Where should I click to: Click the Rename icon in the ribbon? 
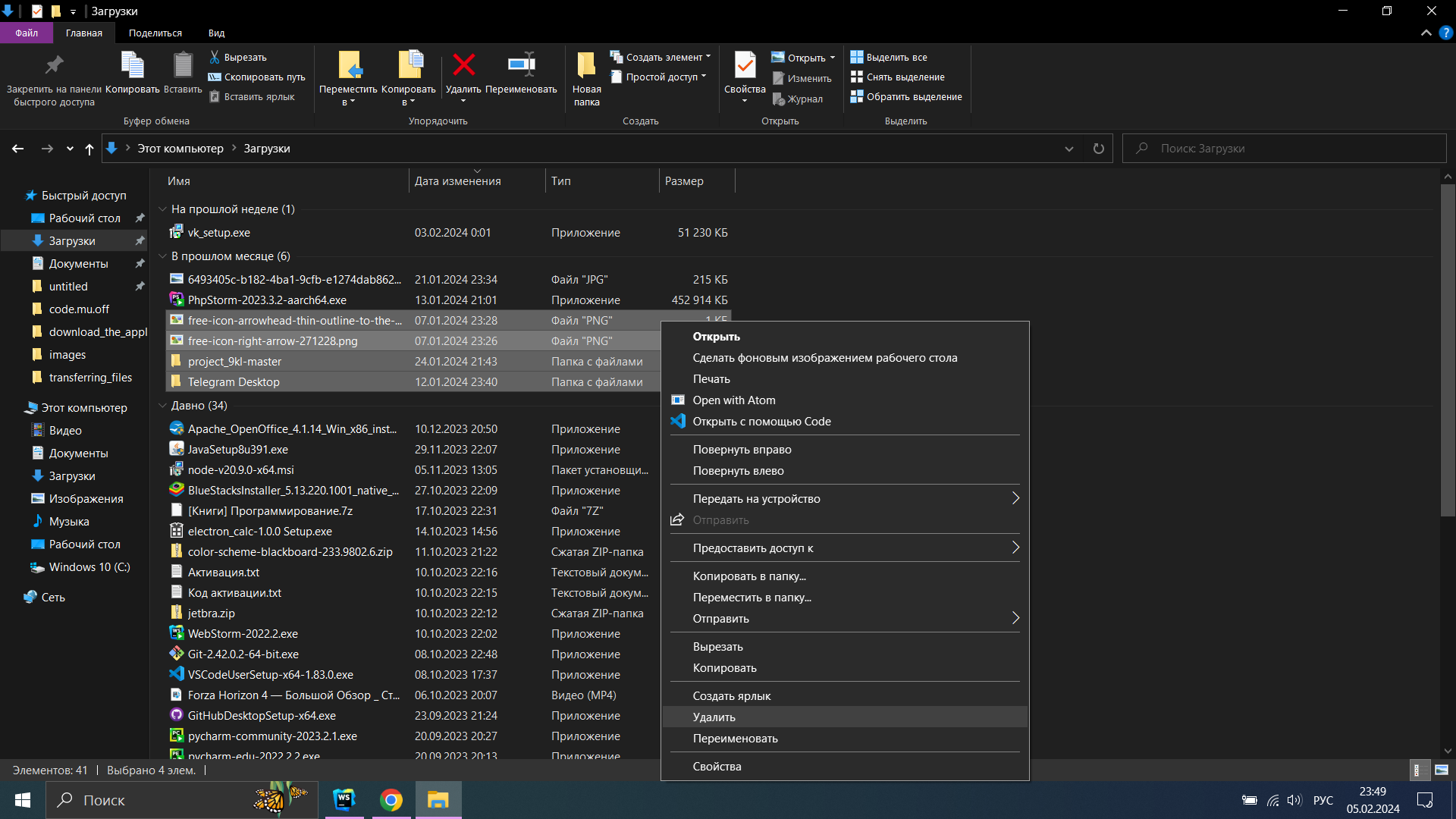pyautogui.click(x=521, y=65)
